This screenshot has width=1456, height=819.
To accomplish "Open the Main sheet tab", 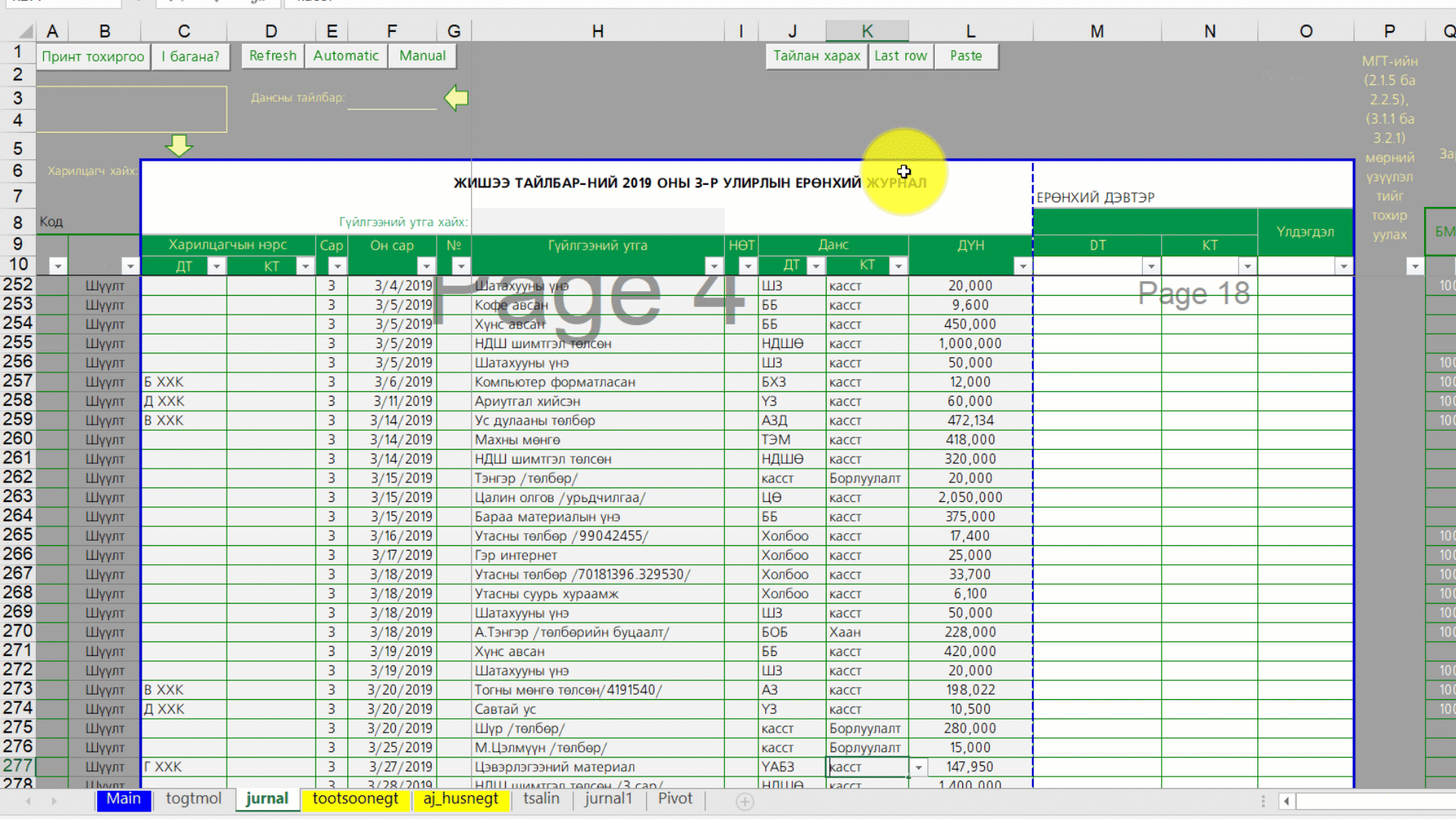I will [x=124, y=799].
